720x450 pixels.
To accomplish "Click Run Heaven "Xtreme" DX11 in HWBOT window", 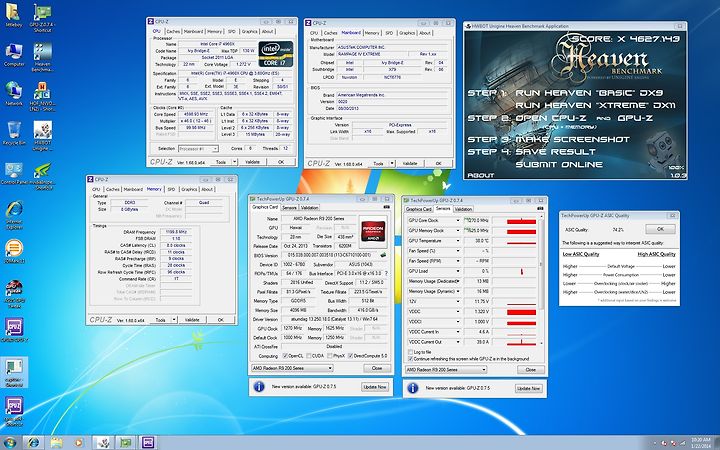I will (595, 105).
